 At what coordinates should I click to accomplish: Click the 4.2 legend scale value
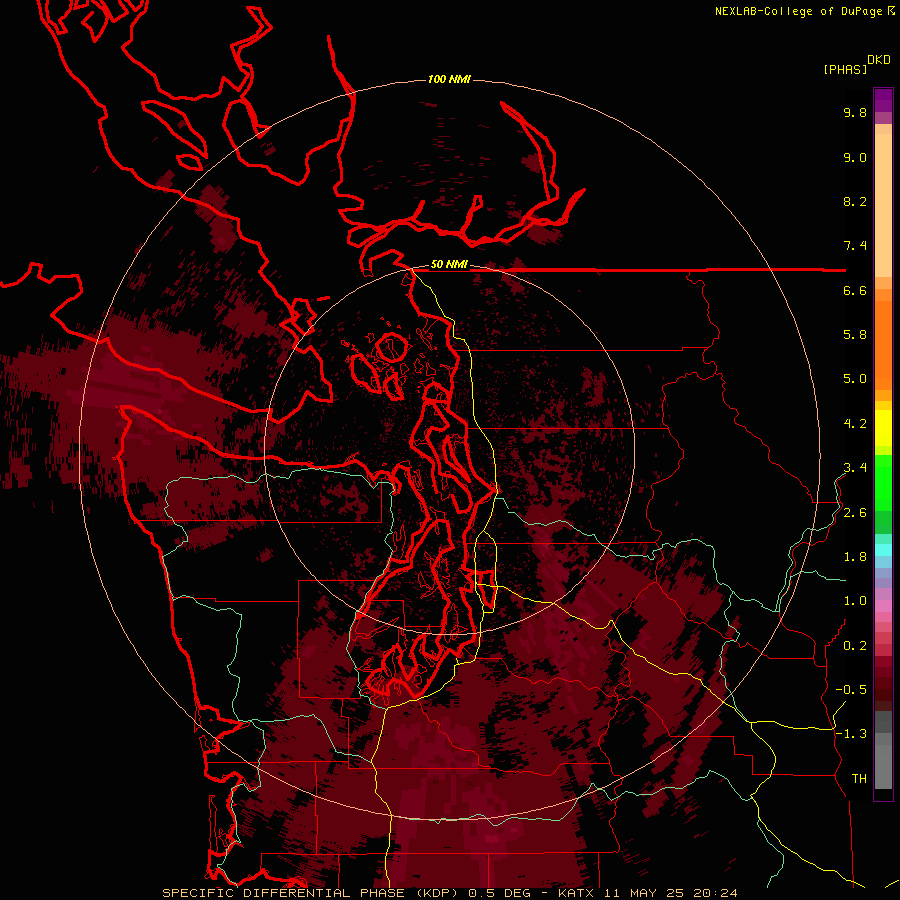point(855,424)
